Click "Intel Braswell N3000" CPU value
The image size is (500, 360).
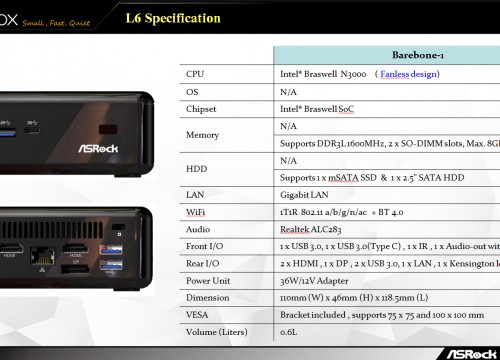pos(323,74)
